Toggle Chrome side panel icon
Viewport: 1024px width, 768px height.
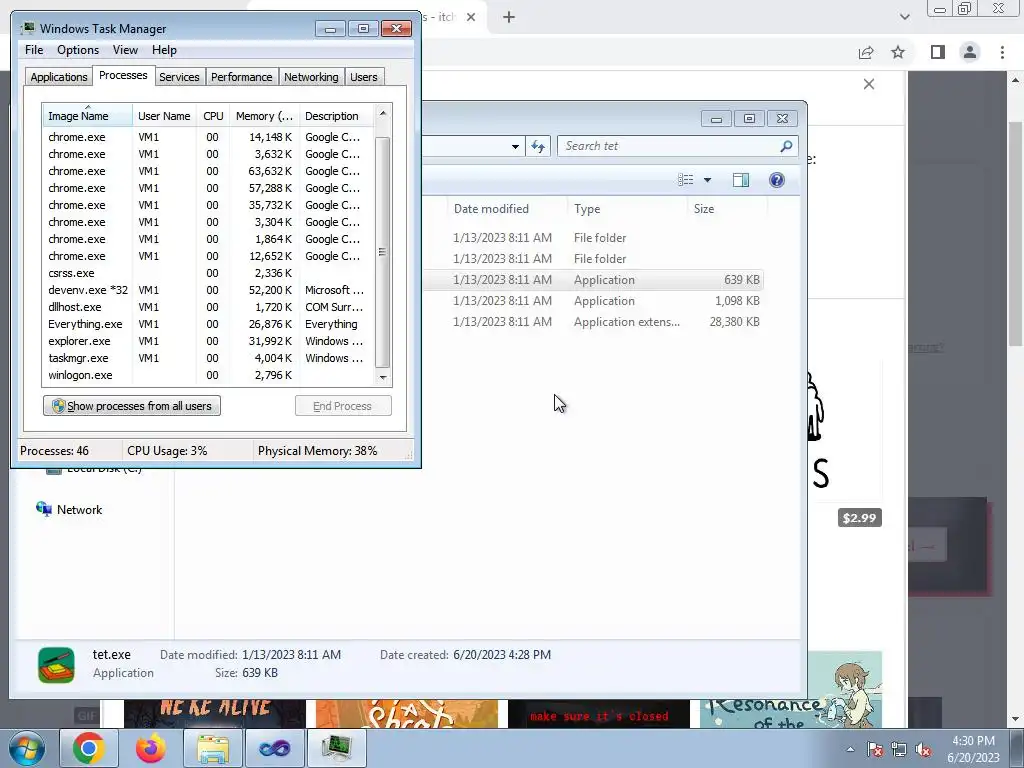click(x=938, y=52)
